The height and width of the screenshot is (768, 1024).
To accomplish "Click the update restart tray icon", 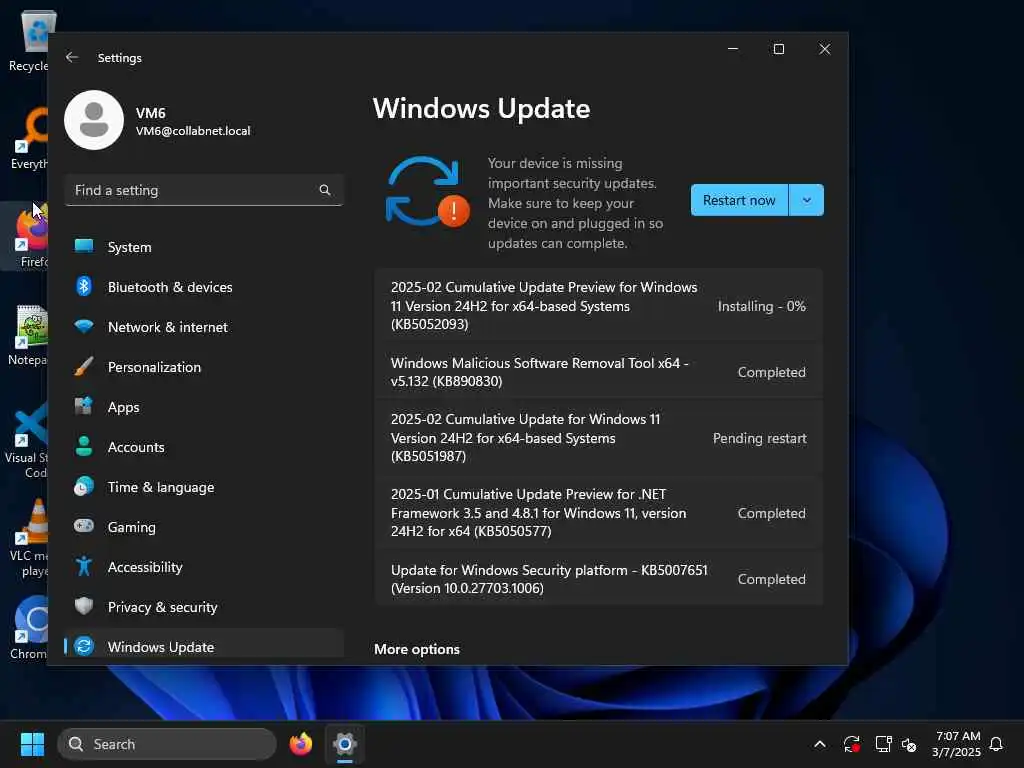I will (852, 744).
